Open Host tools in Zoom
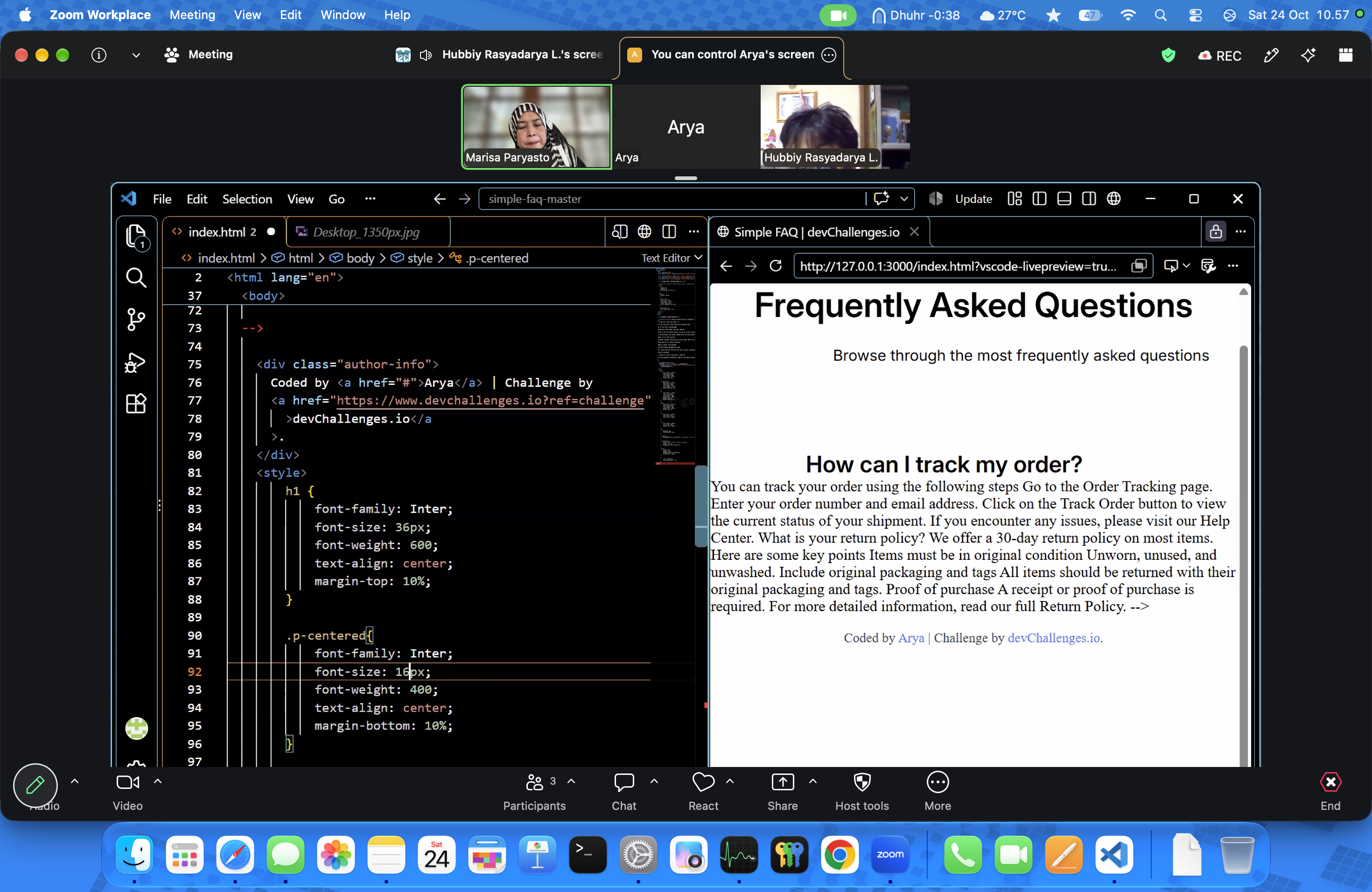 (x=861, y=791)
